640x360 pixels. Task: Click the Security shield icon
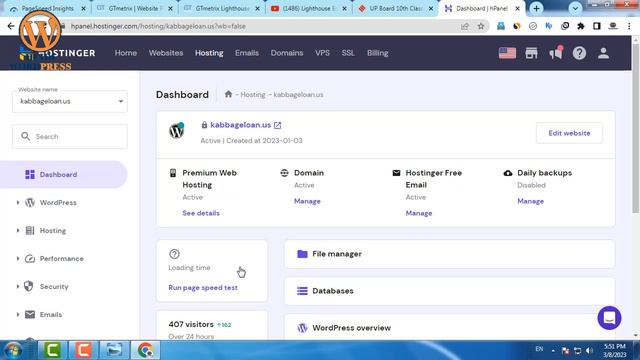[29, 287]
